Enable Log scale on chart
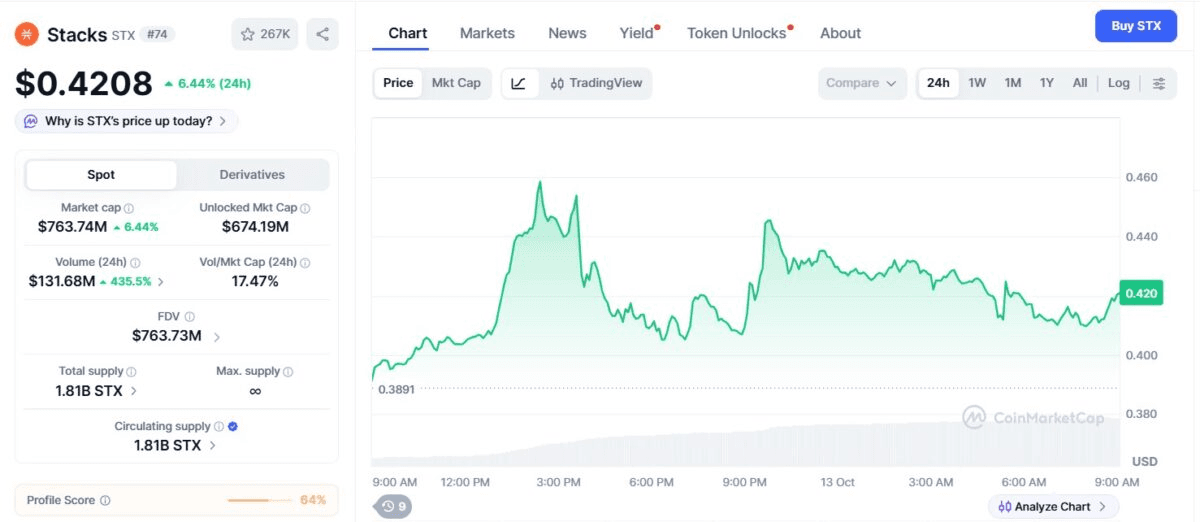 pyautogui.click(x=1119, y=83)
